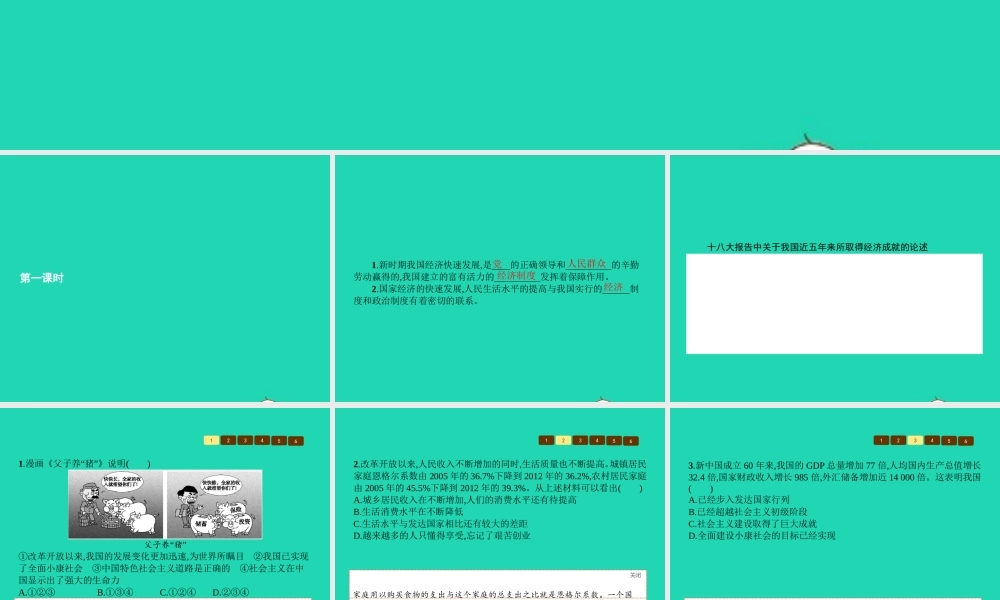Click button 1 on question 3 slide
The height and width of the screenshot is (600, 1000).
coord(881,440)
